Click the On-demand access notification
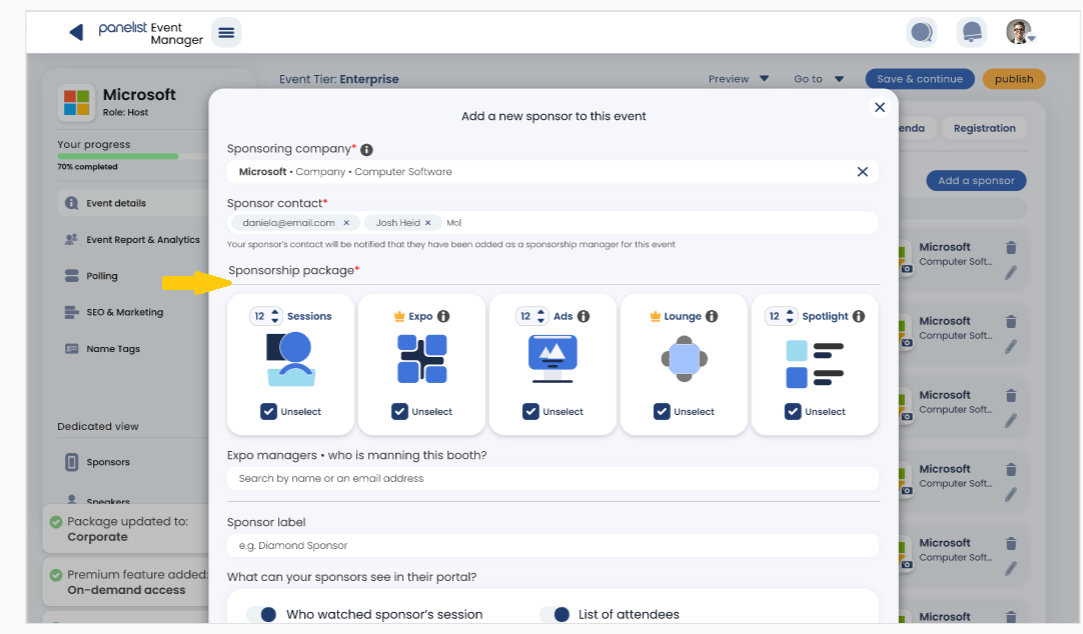This screenshot has height=634, width=1083. [126, 582]
